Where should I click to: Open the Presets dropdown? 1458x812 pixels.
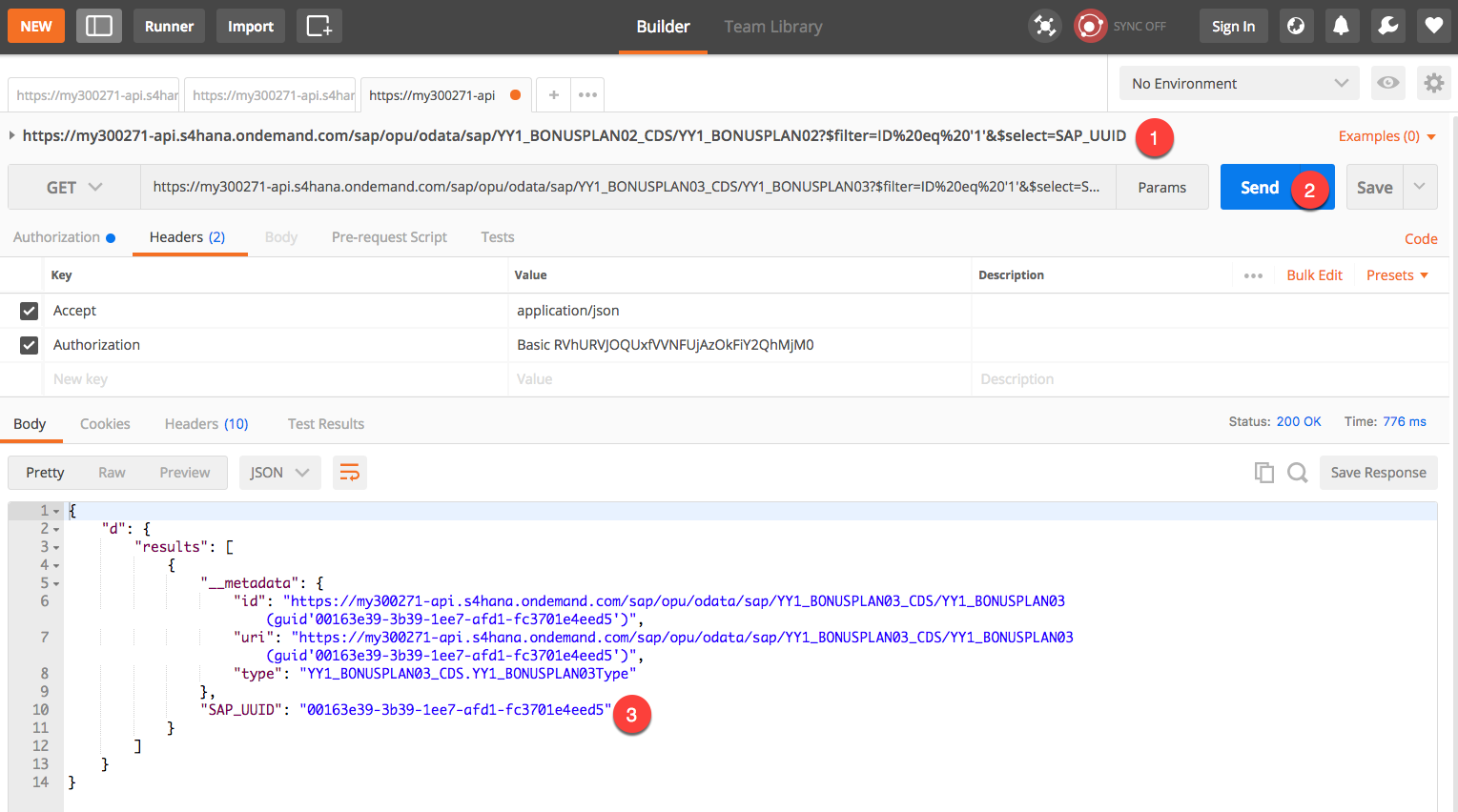pos(1397,275)
